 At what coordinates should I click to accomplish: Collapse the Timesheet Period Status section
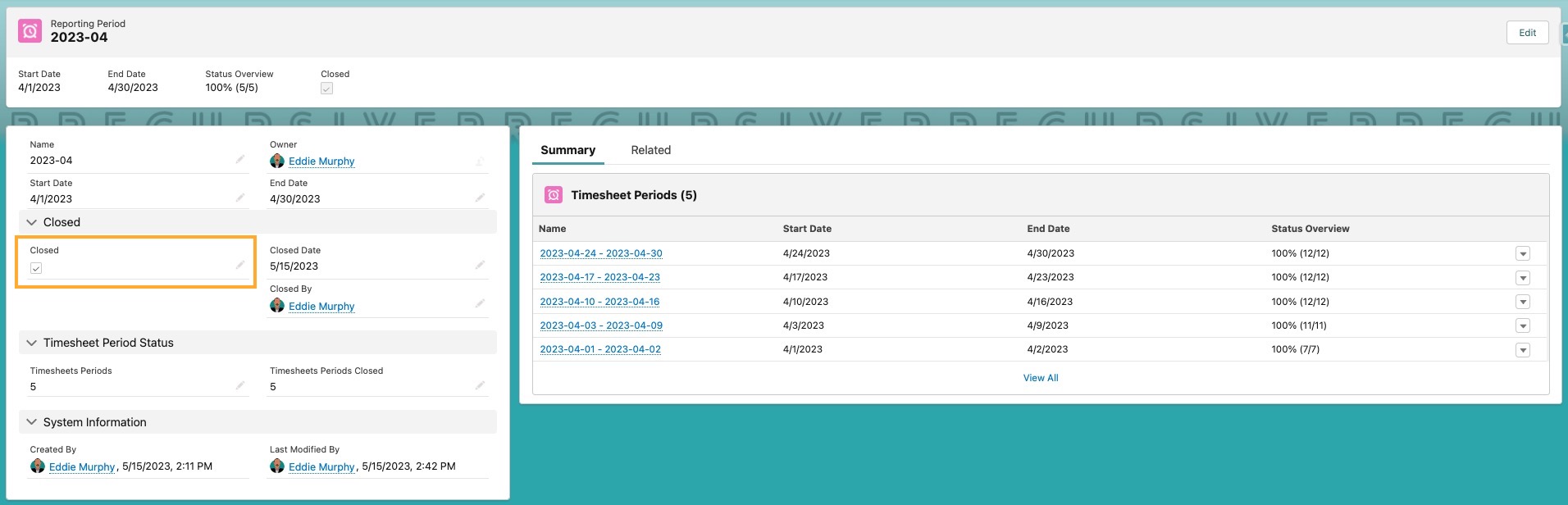point(32,343)
